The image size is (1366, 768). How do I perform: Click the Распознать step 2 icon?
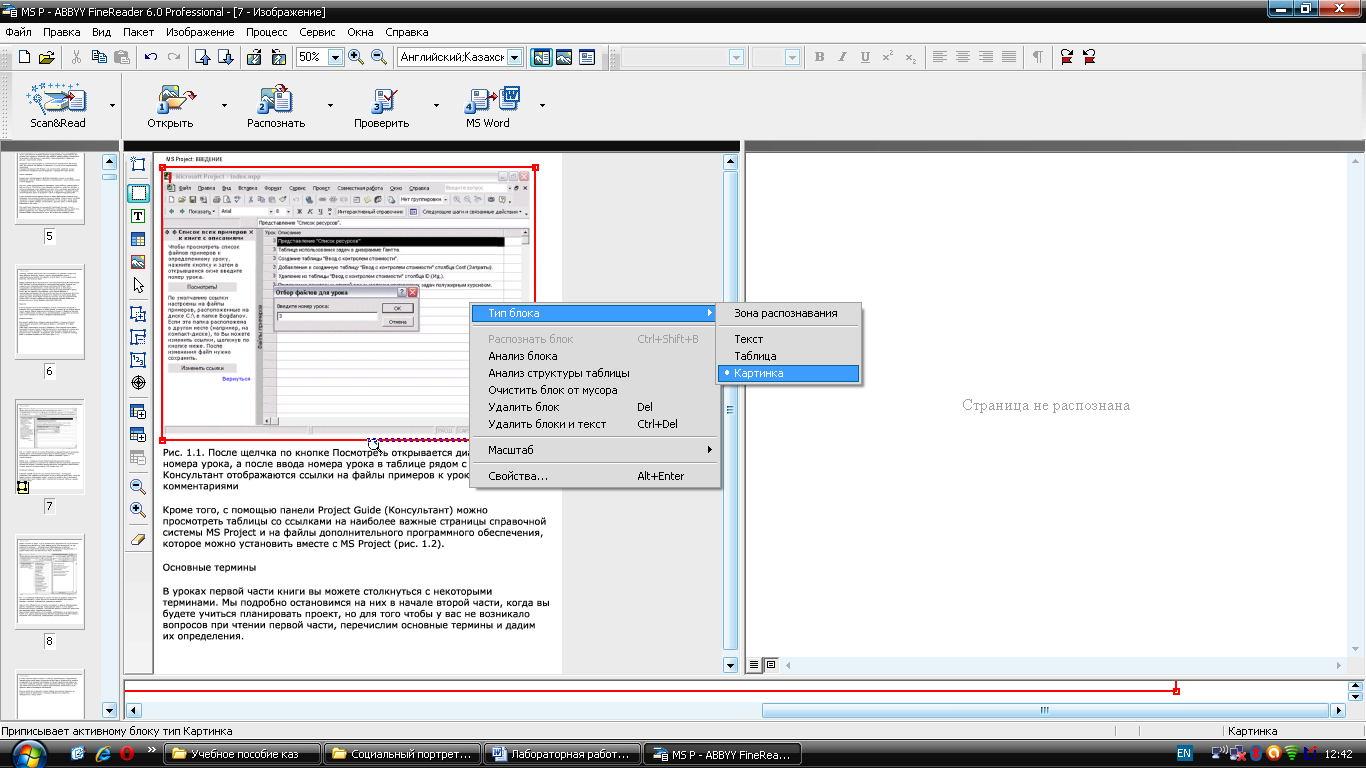coord(275,98)
